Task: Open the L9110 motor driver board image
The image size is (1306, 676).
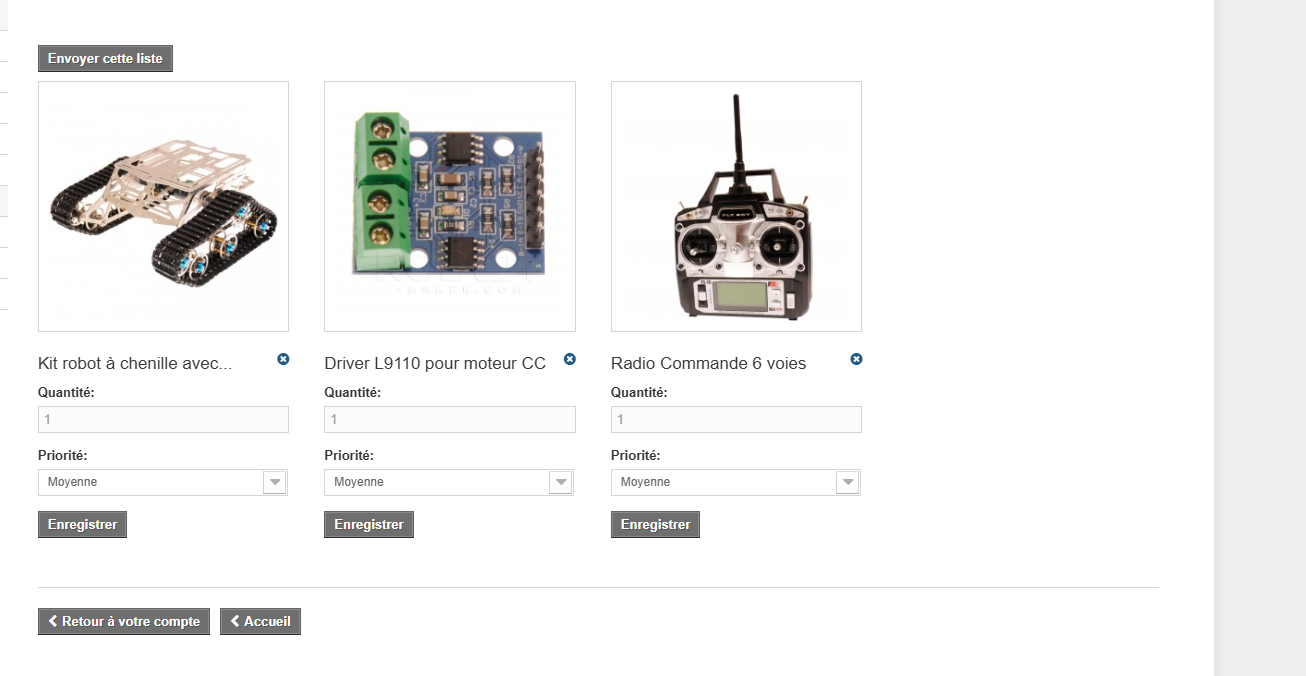Action: point(450,206)
